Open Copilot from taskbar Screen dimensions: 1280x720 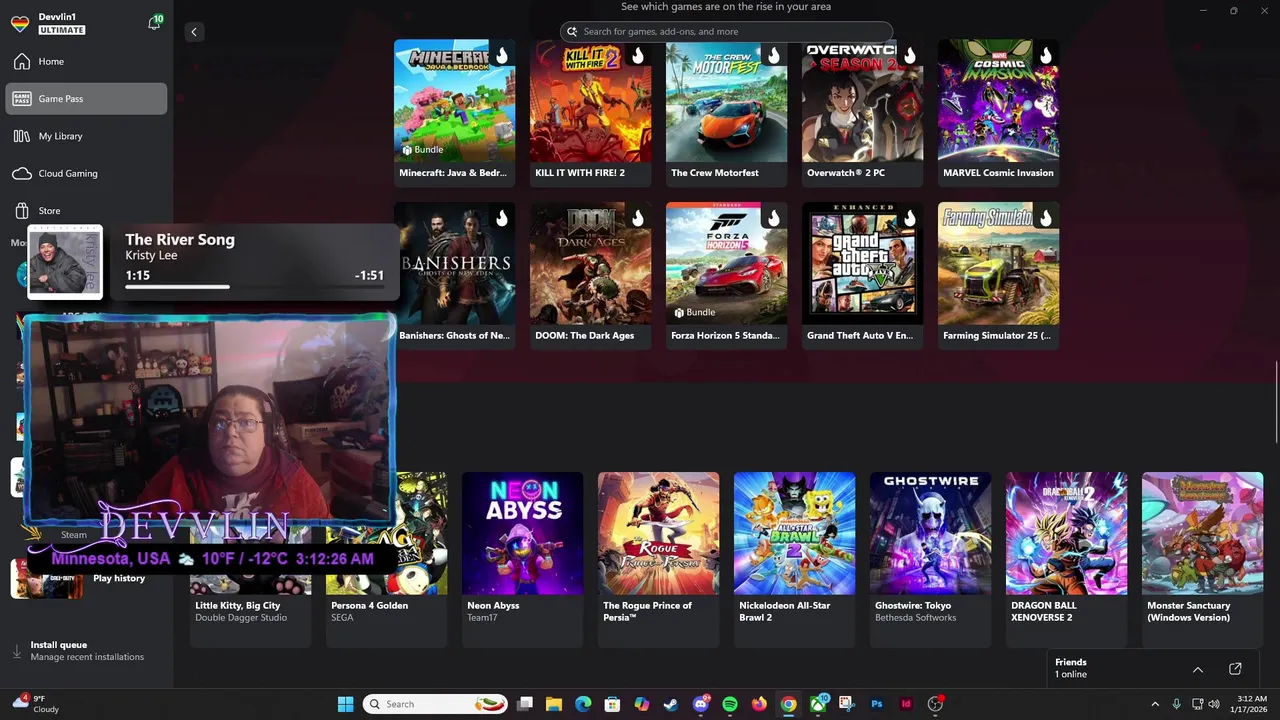(642, 704)
